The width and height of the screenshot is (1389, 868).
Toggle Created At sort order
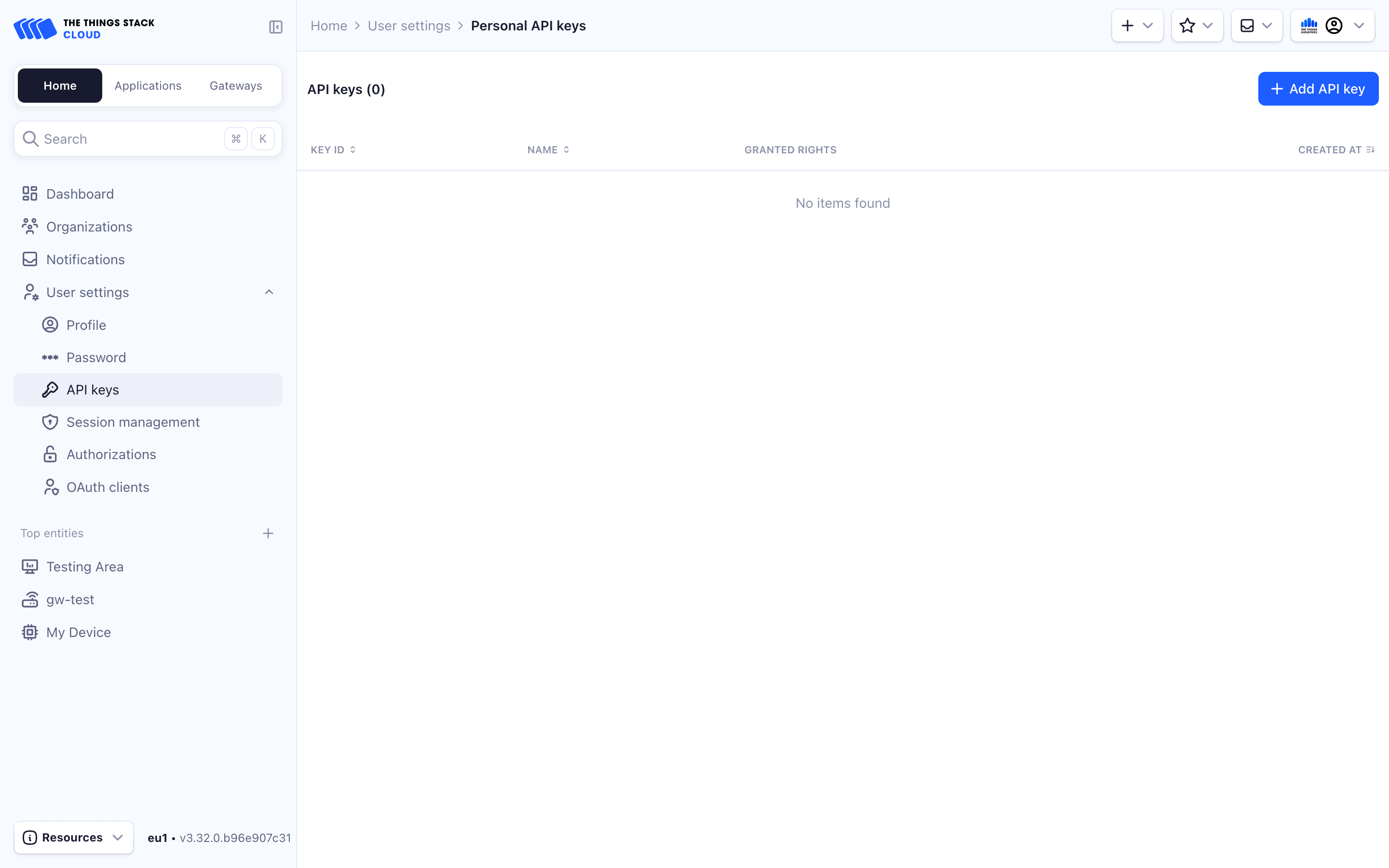point(1335,150)
